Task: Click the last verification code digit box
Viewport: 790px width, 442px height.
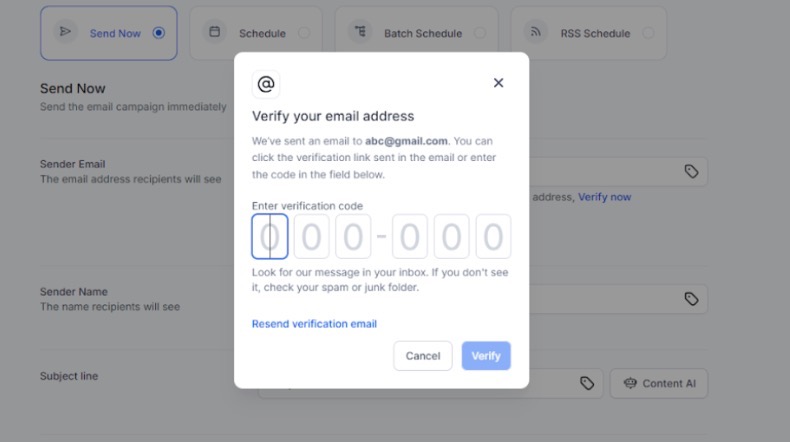Action: (x=493, y=236)
